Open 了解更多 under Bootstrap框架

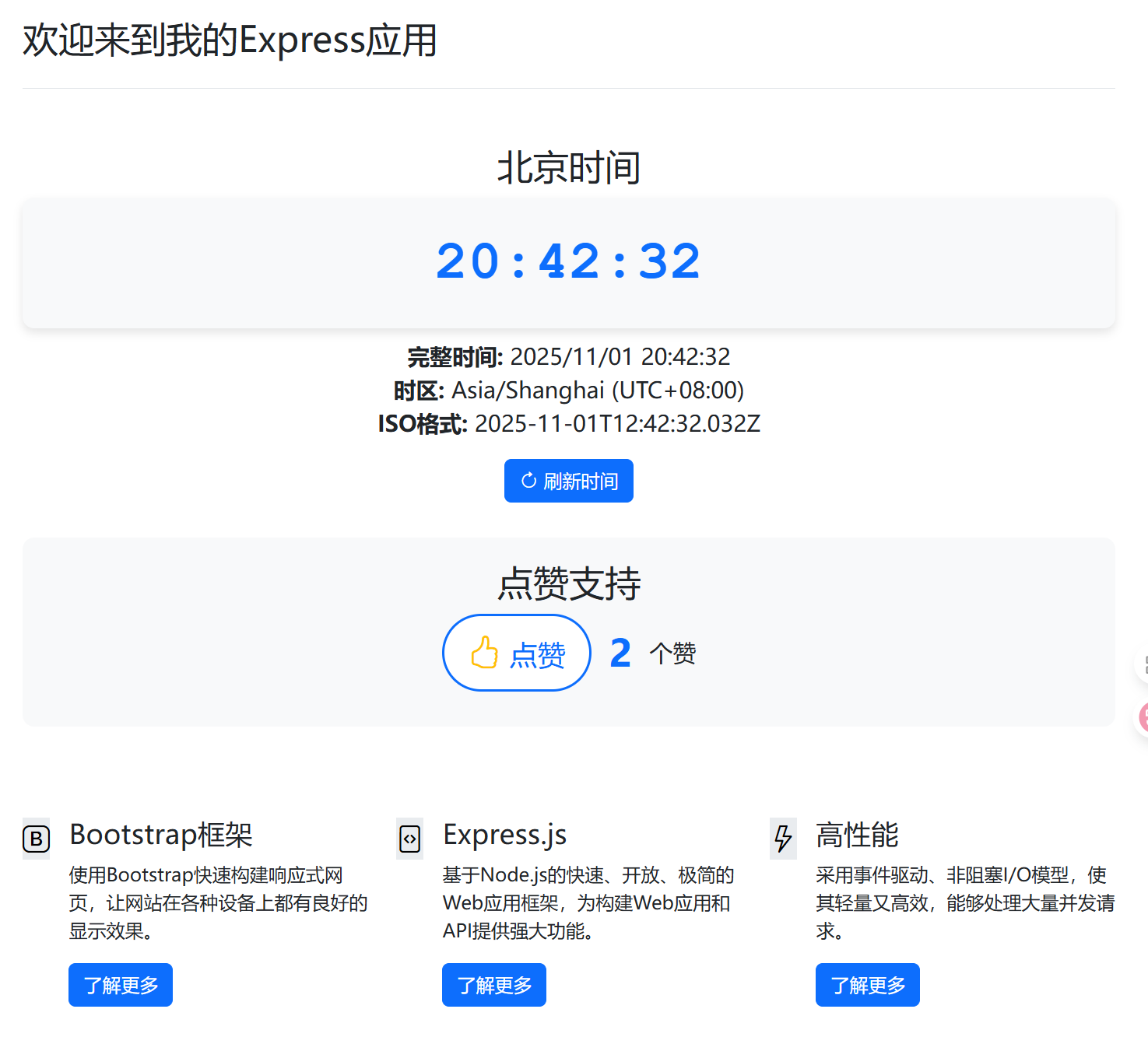(x=121, y=985)
